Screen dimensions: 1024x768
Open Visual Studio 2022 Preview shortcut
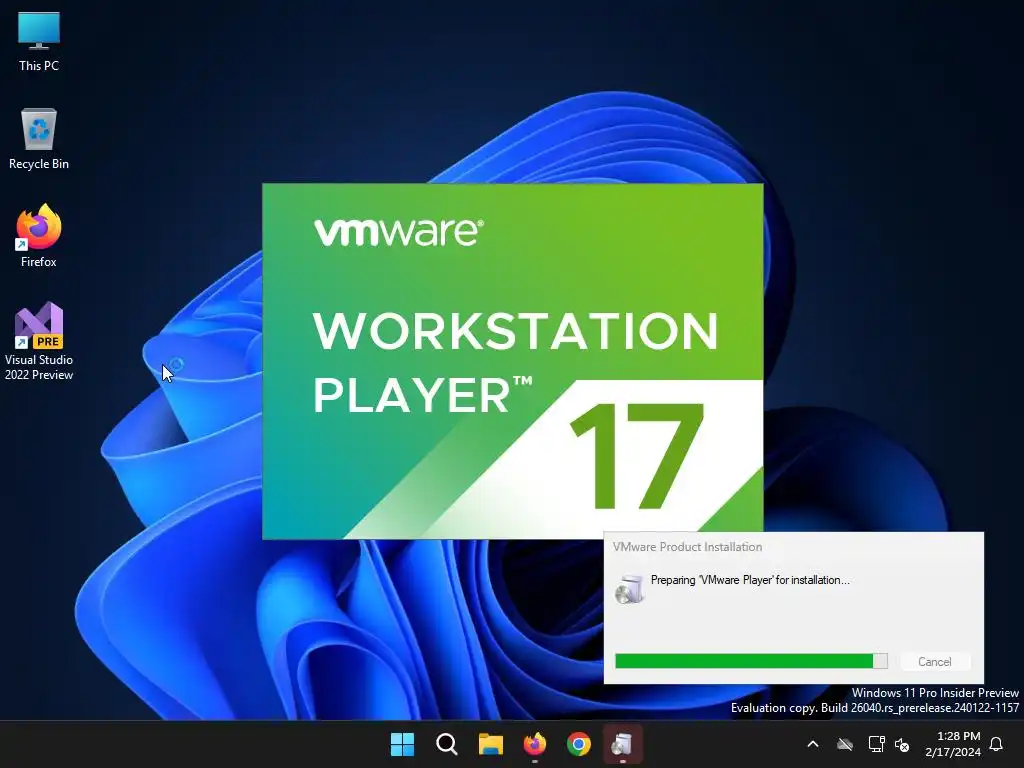pos(39,340)
